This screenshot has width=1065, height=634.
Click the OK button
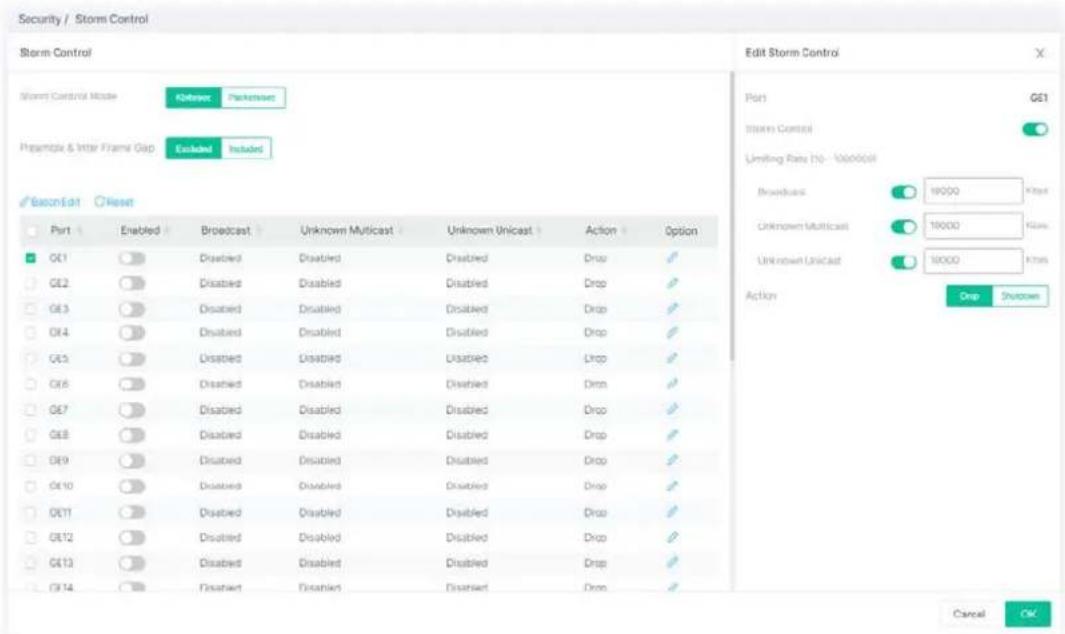1028,614
